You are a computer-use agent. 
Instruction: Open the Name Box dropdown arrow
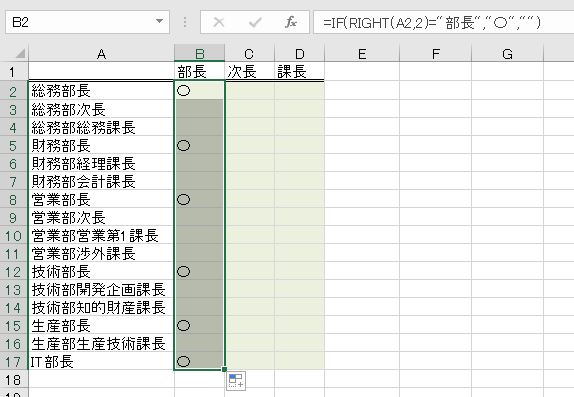[159, 22]
